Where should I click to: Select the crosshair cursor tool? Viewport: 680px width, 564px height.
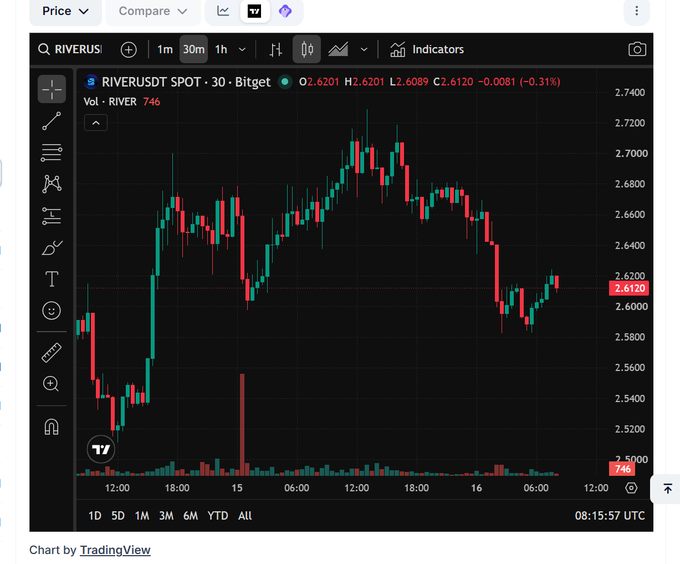pyautogui.click(x=52, y=89)
